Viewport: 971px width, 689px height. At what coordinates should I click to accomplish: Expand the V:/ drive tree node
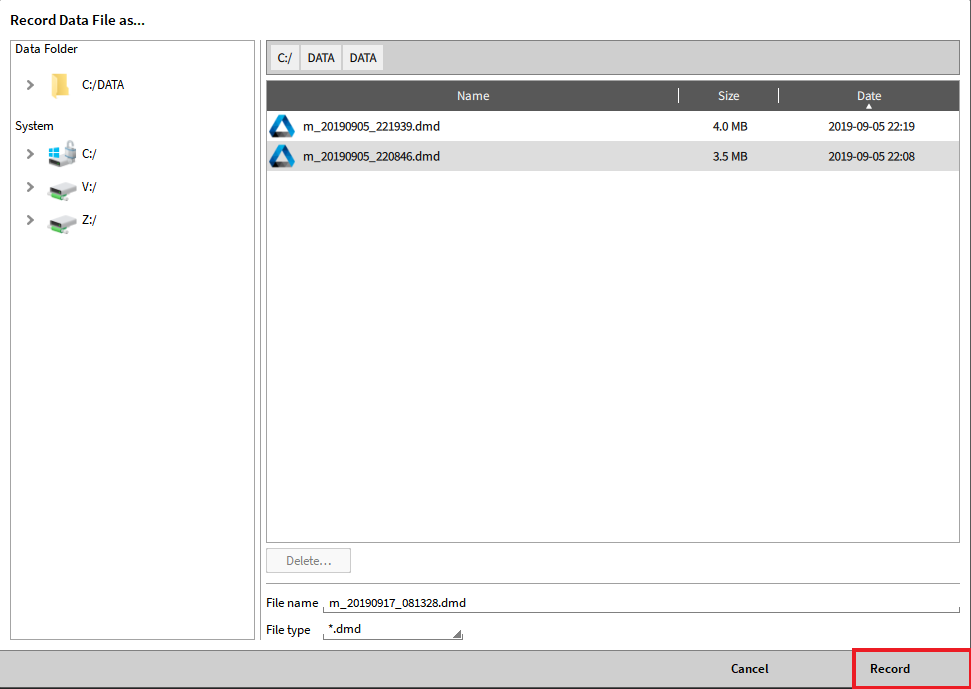pyautogui.click(x=30, y=187)
